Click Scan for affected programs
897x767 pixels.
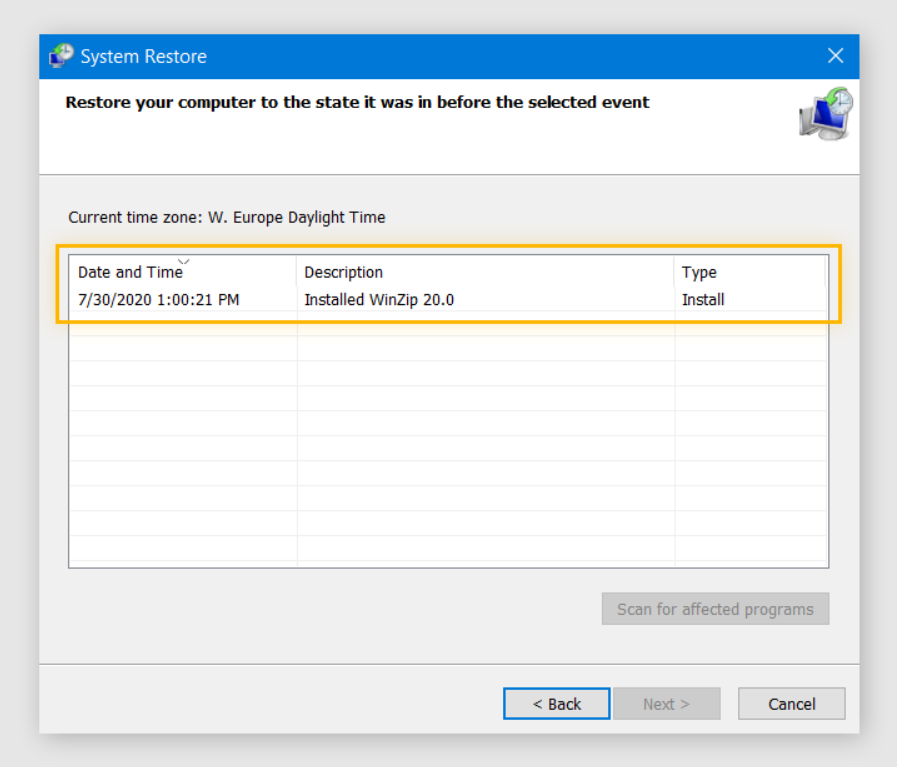coord(715,609)
